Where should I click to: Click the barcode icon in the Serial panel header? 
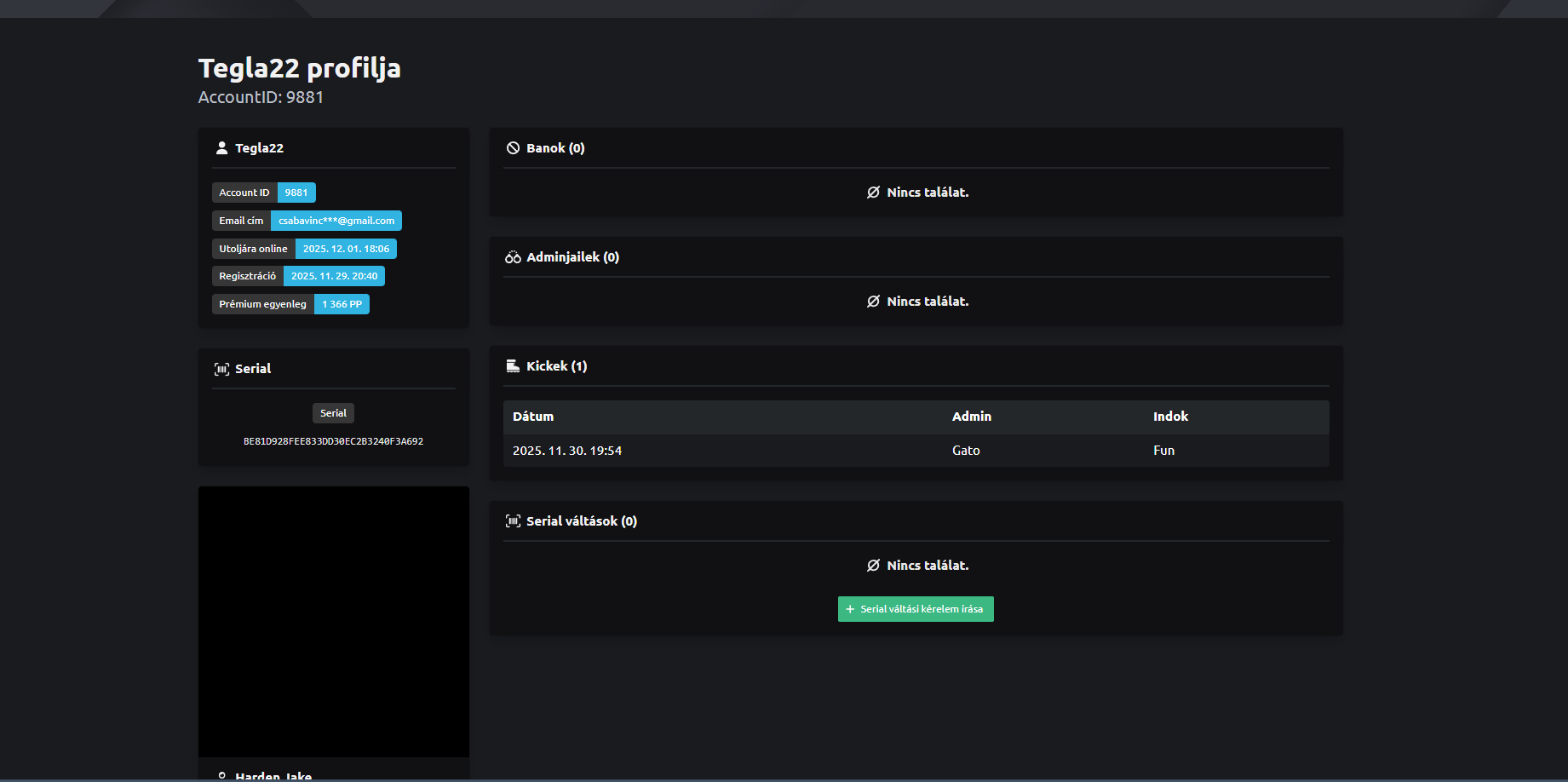coord(221,369)
